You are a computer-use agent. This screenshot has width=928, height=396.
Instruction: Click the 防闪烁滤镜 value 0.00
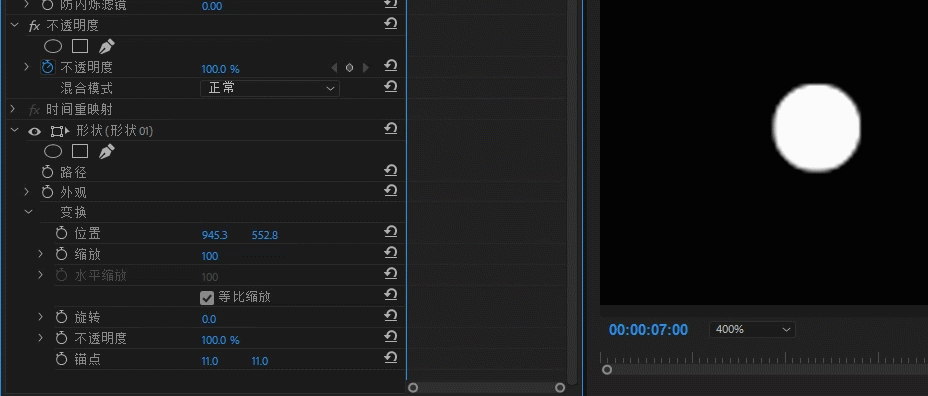tap(212, 7)
